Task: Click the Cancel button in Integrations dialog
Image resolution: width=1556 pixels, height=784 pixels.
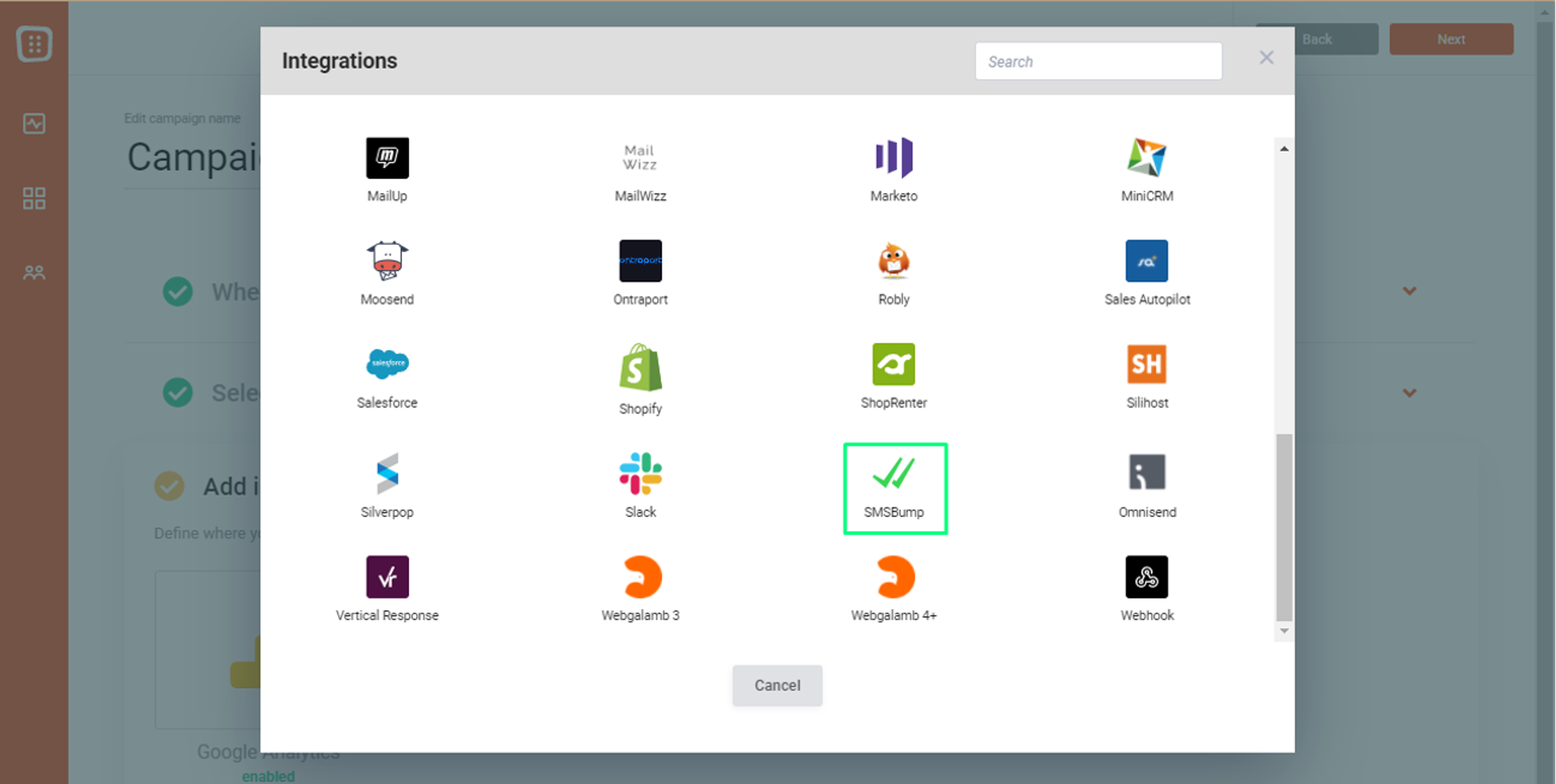Action: pos(778,686)
